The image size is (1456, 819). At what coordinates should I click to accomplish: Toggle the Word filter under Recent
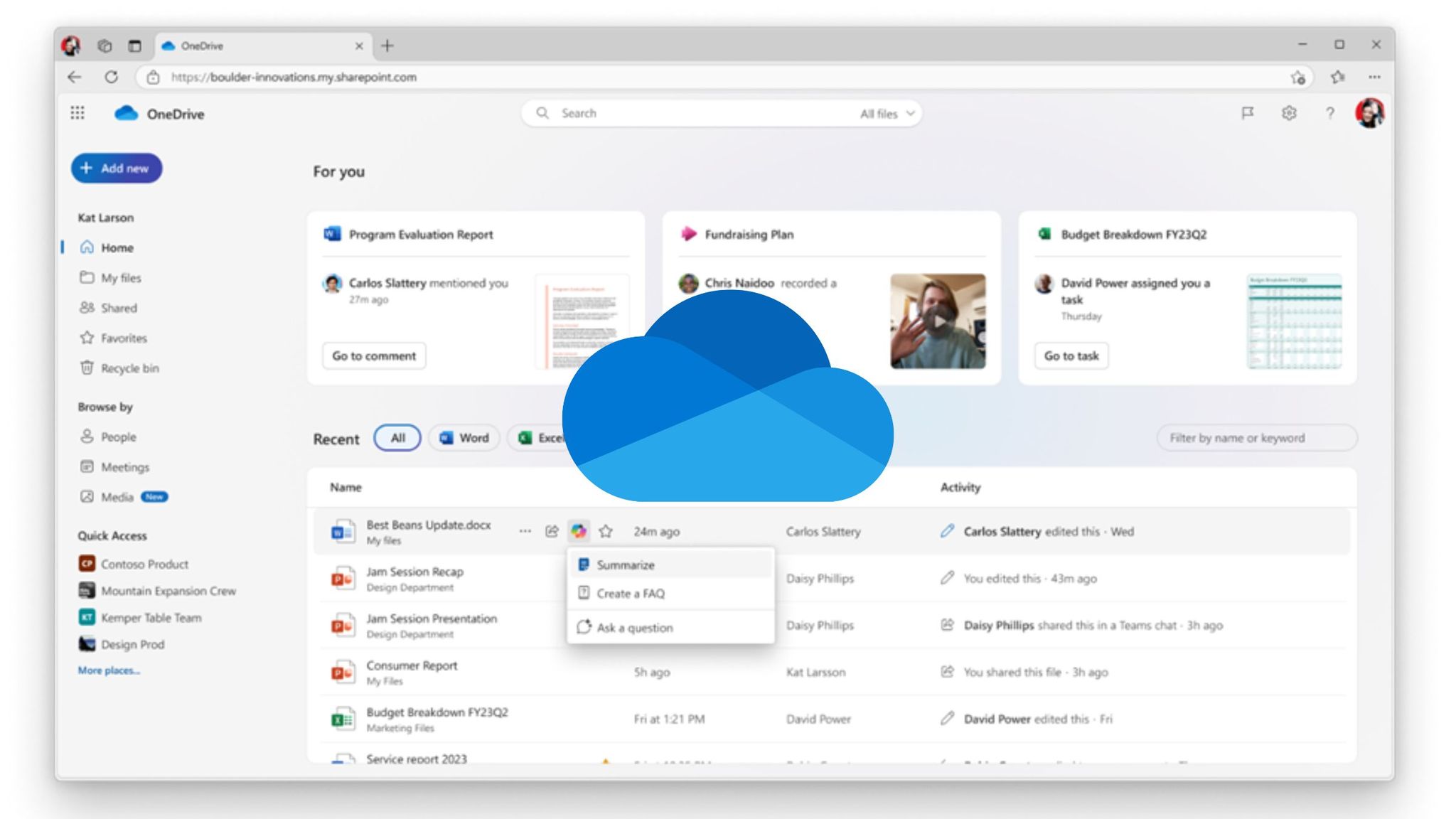464,438
